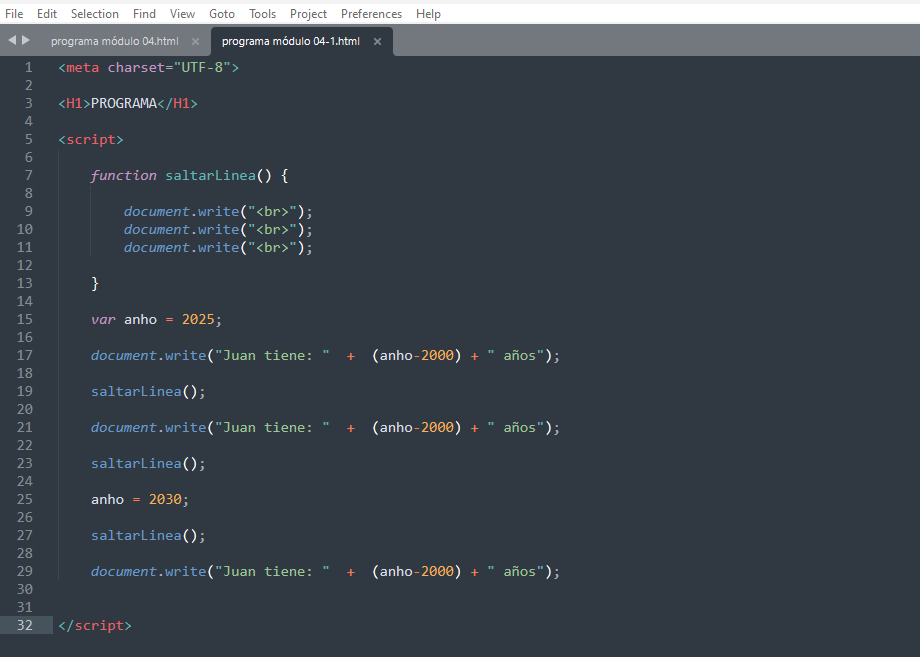Click anho in the line 25 assignment
Viewport: 920px width, 657px height.
click(107, 499)
